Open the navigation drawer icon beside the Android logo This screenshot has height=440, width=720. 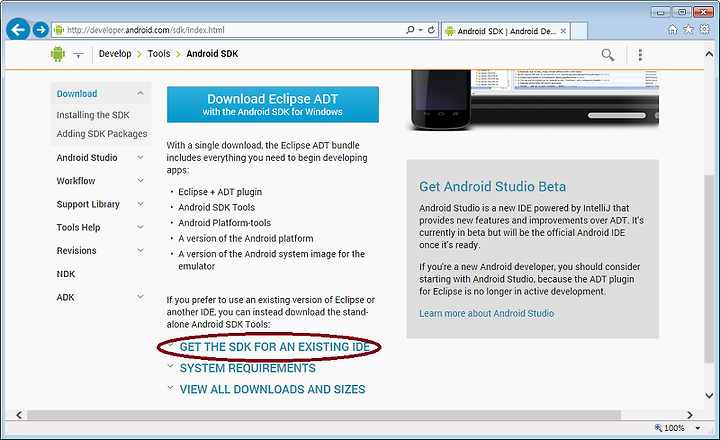click(x=79, y=55)
